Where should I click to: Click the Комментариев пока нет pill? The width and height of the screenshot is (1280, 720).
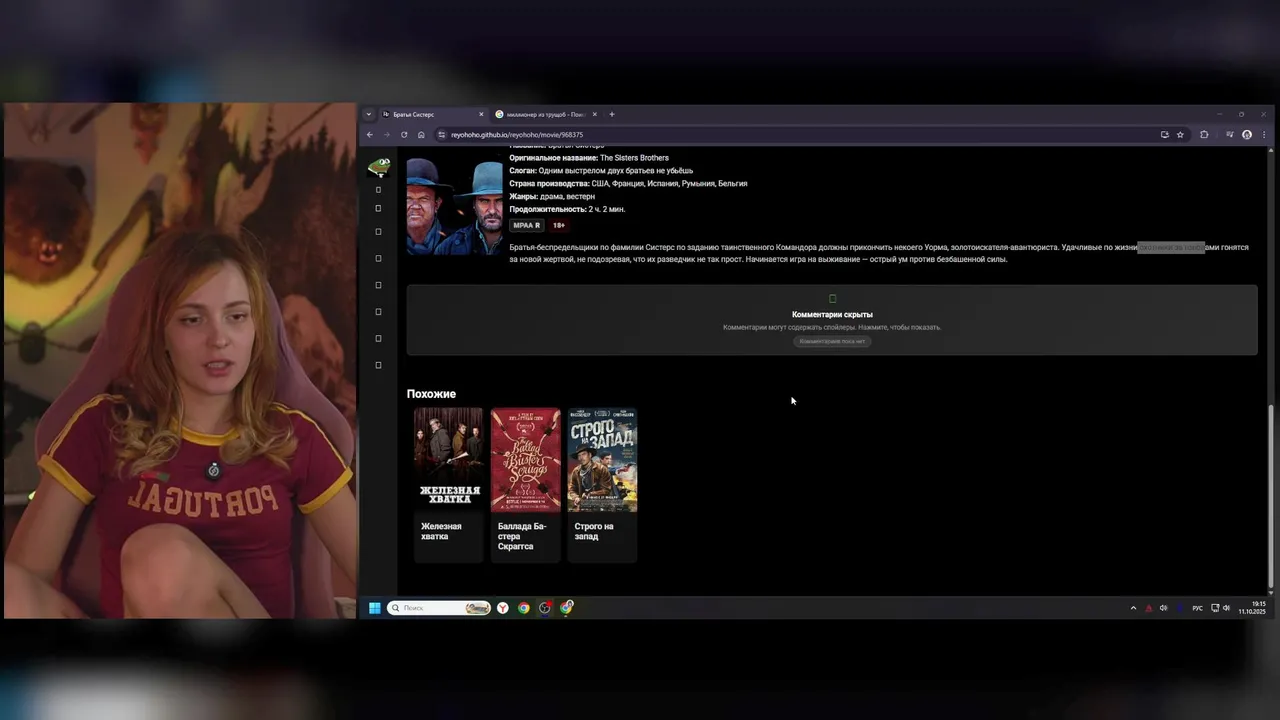point(832,341)
